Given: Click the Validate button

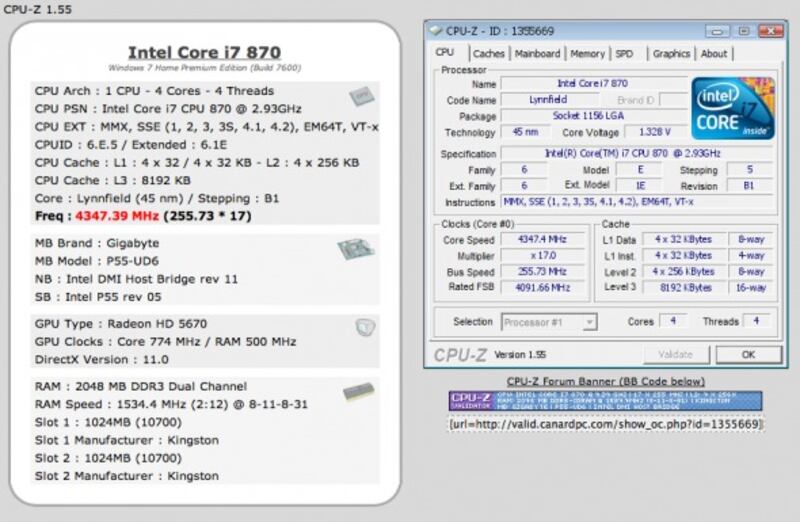Looking at the screenshot, I should pyautogui.click(x=676, y=355).
